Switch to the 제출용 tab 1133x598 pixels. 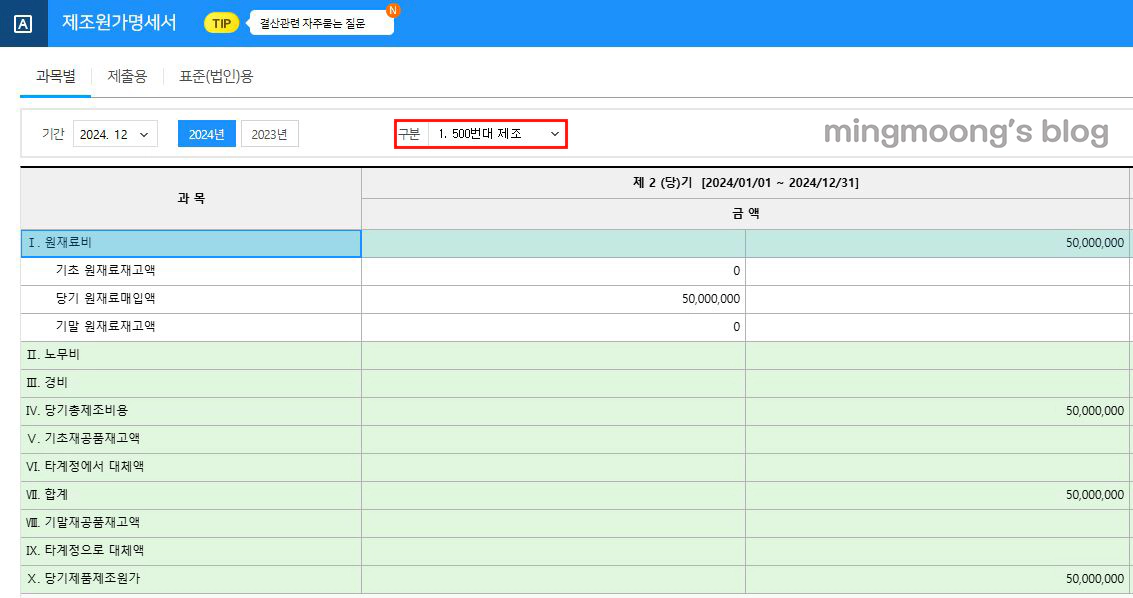(x=127, y=76)
